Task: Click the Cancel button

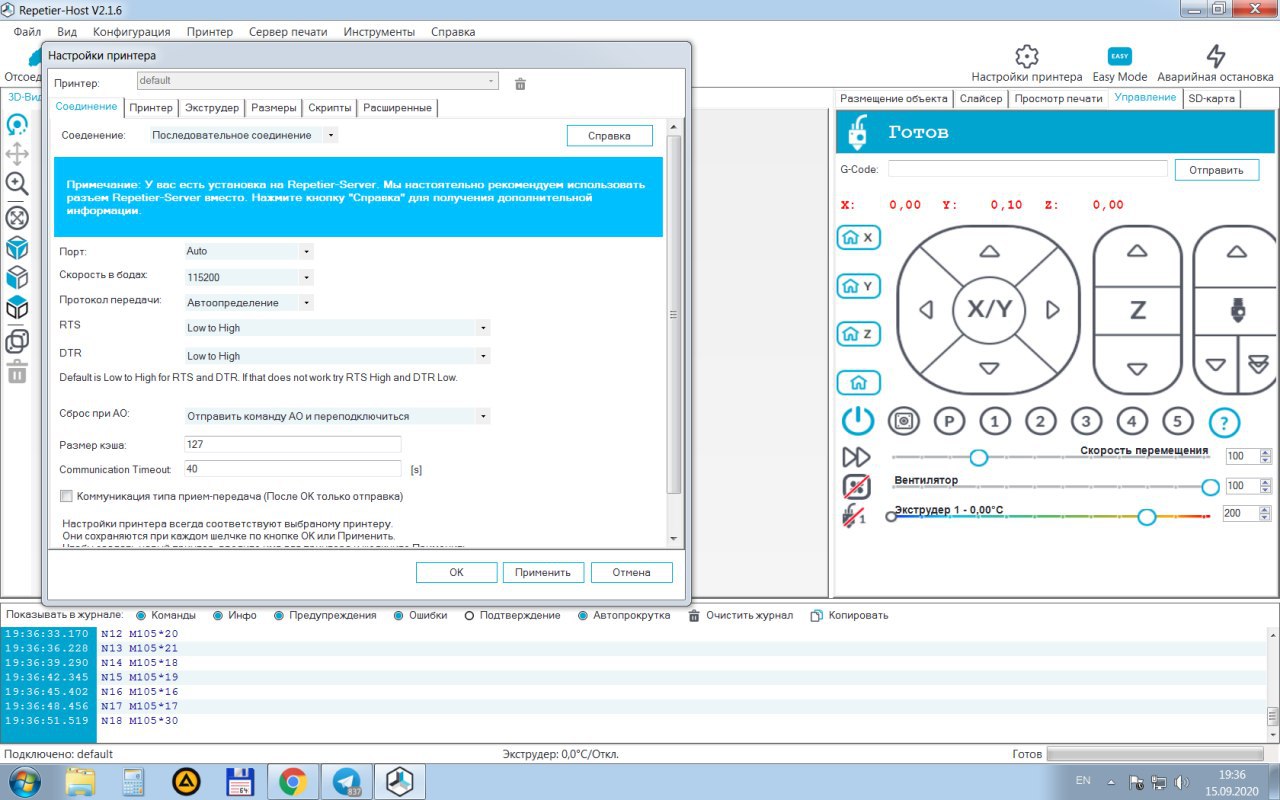Action: [631, 572]
